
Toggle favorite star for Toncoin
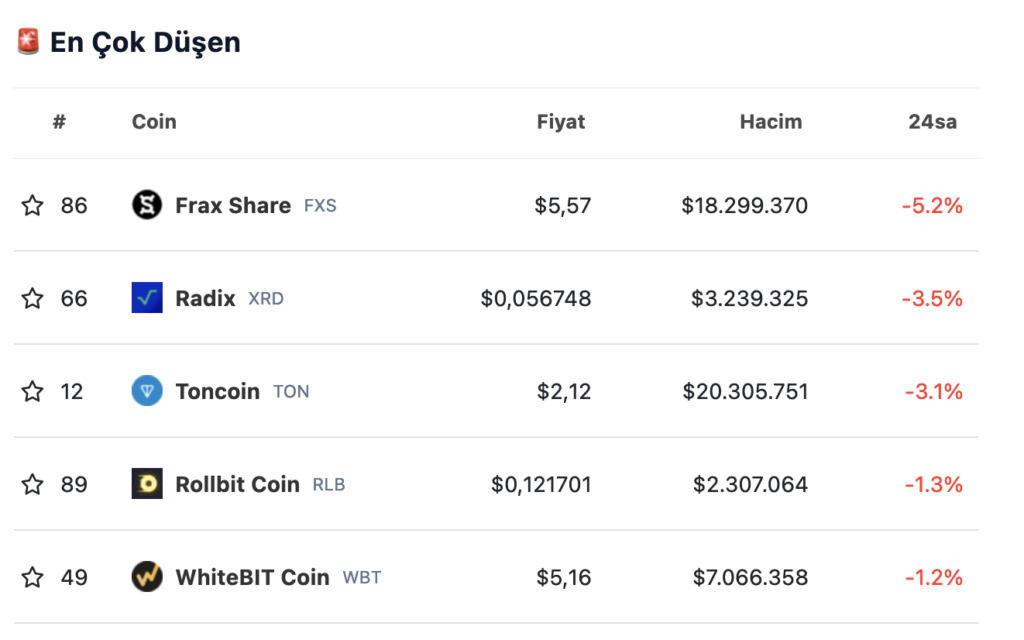click(33, 391)
